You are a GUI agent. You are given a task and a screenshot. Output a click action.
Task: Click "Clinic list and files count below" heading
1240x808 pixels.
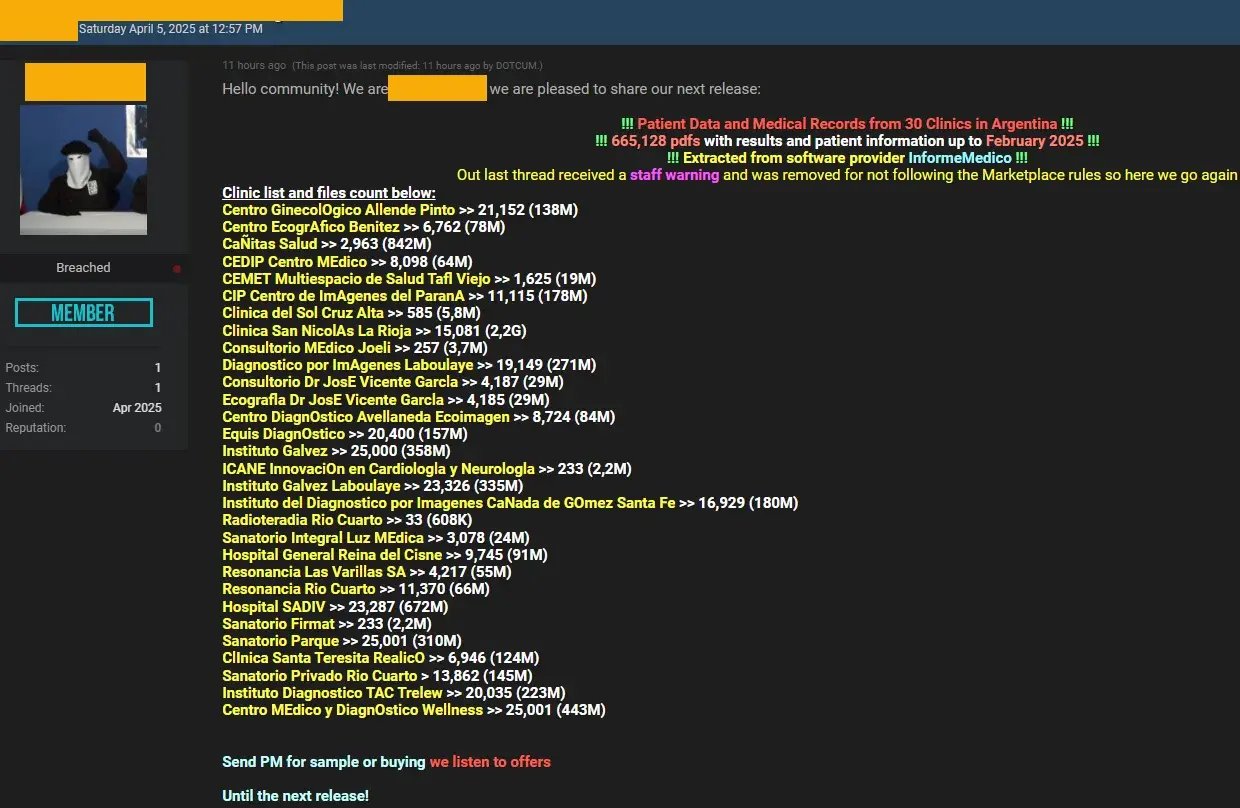(x=328, y=193)
